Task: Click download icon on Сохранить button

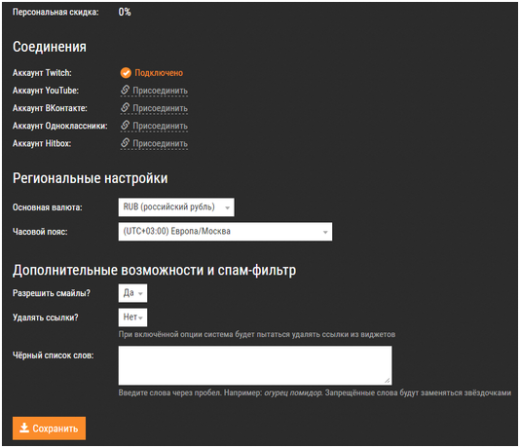Action: pos(24,428)
